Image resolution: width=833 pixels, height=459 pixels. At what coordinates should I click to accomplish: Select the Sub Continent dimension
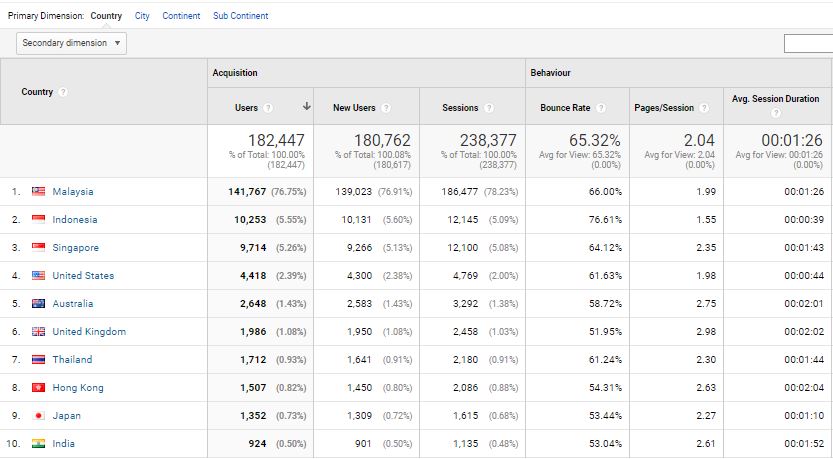[x=241, y=16]
